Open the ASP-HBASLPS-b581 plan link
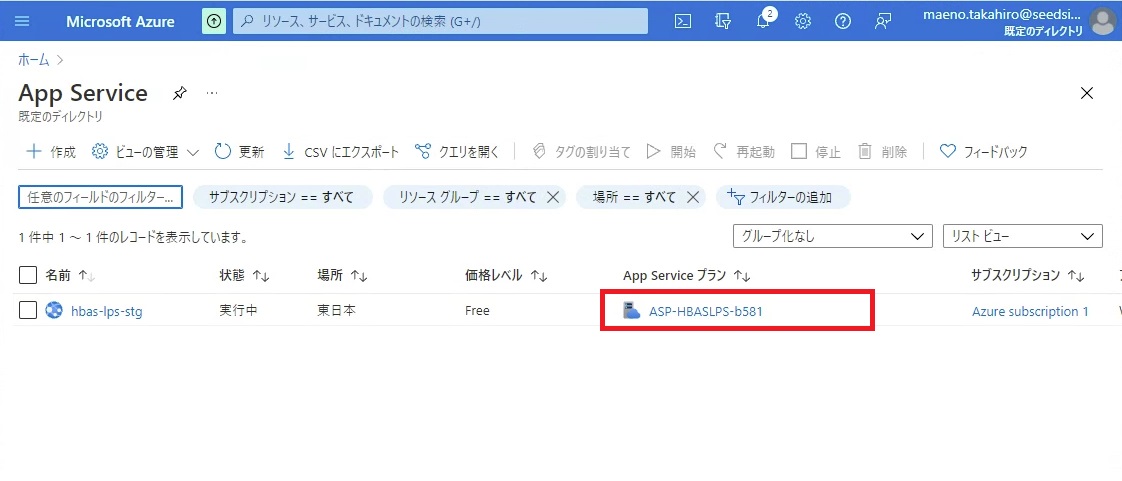This screenshot has height=481, width=1122. pyautogui.click(x=712, y=311)
